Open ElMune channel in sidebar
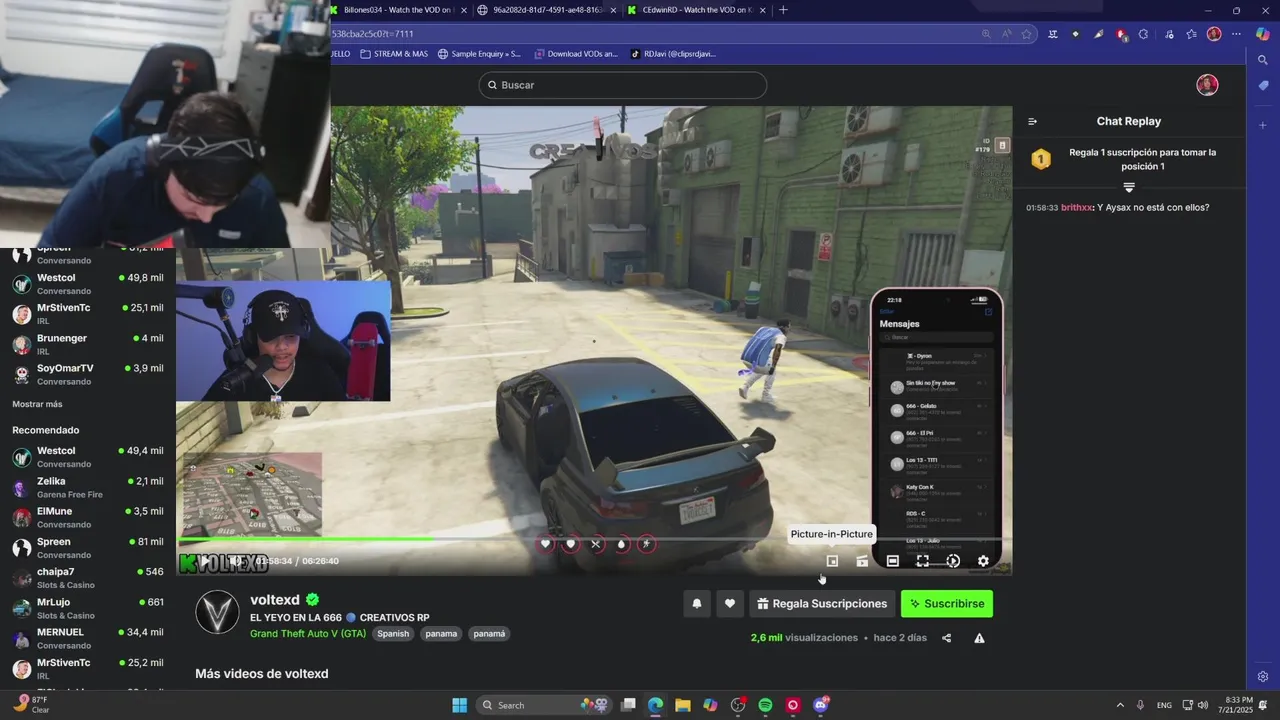 pyautogui.click(x=88, y=517)
